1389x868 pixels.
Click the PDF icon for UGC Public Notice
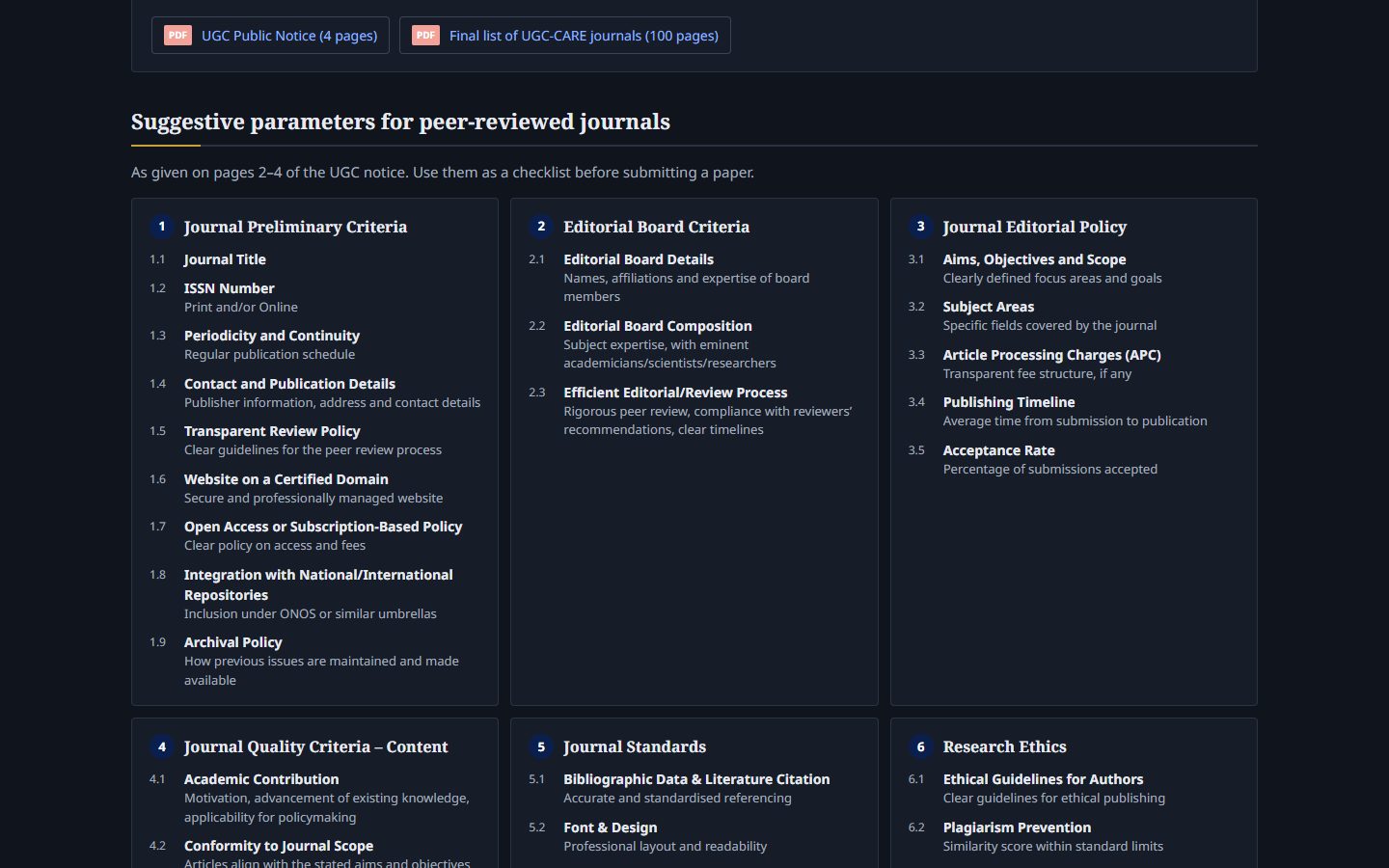pyautogui.click(x=177, y=35)
